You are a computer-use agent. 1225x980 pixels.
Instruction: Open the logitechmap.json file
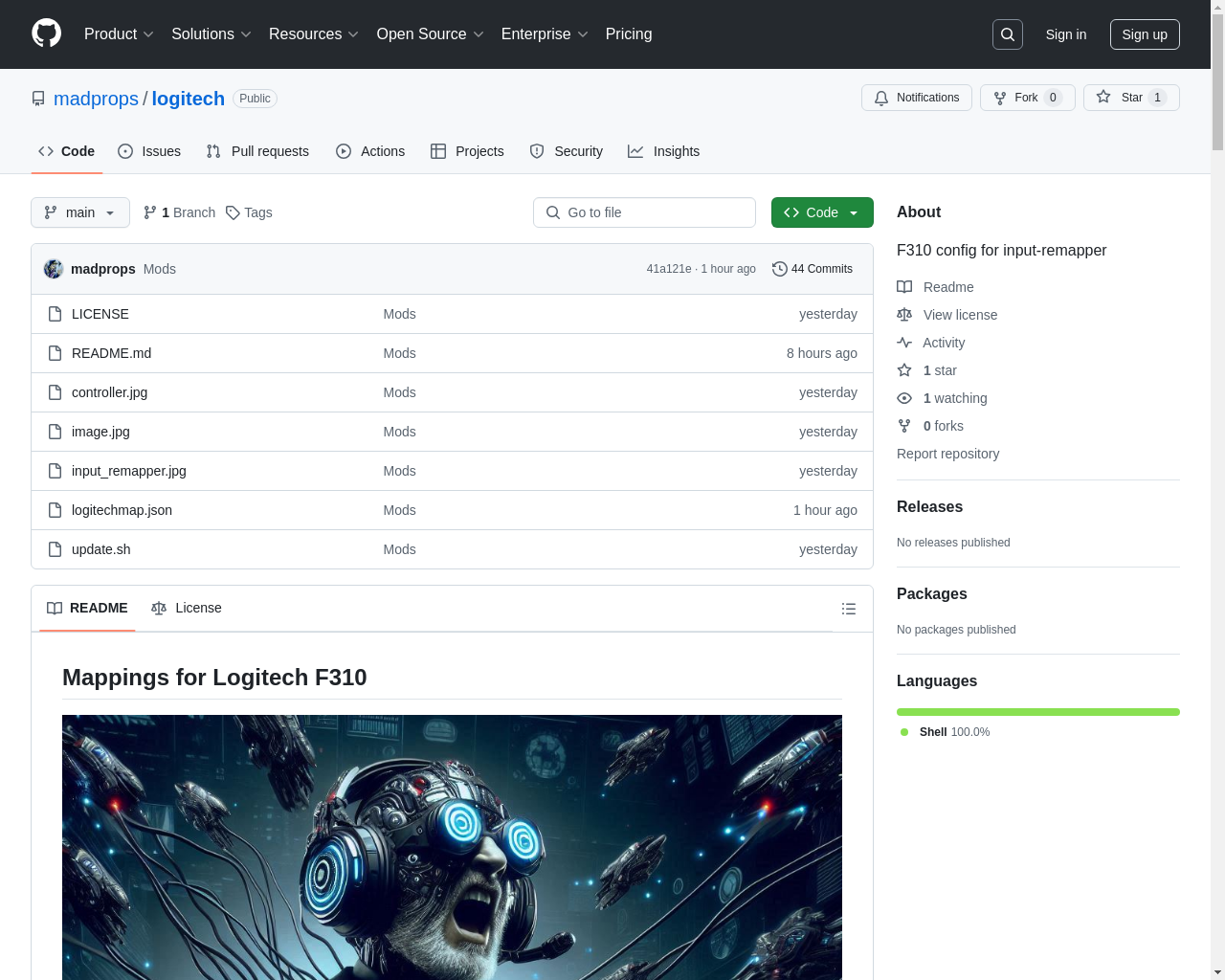coord(122,510)
